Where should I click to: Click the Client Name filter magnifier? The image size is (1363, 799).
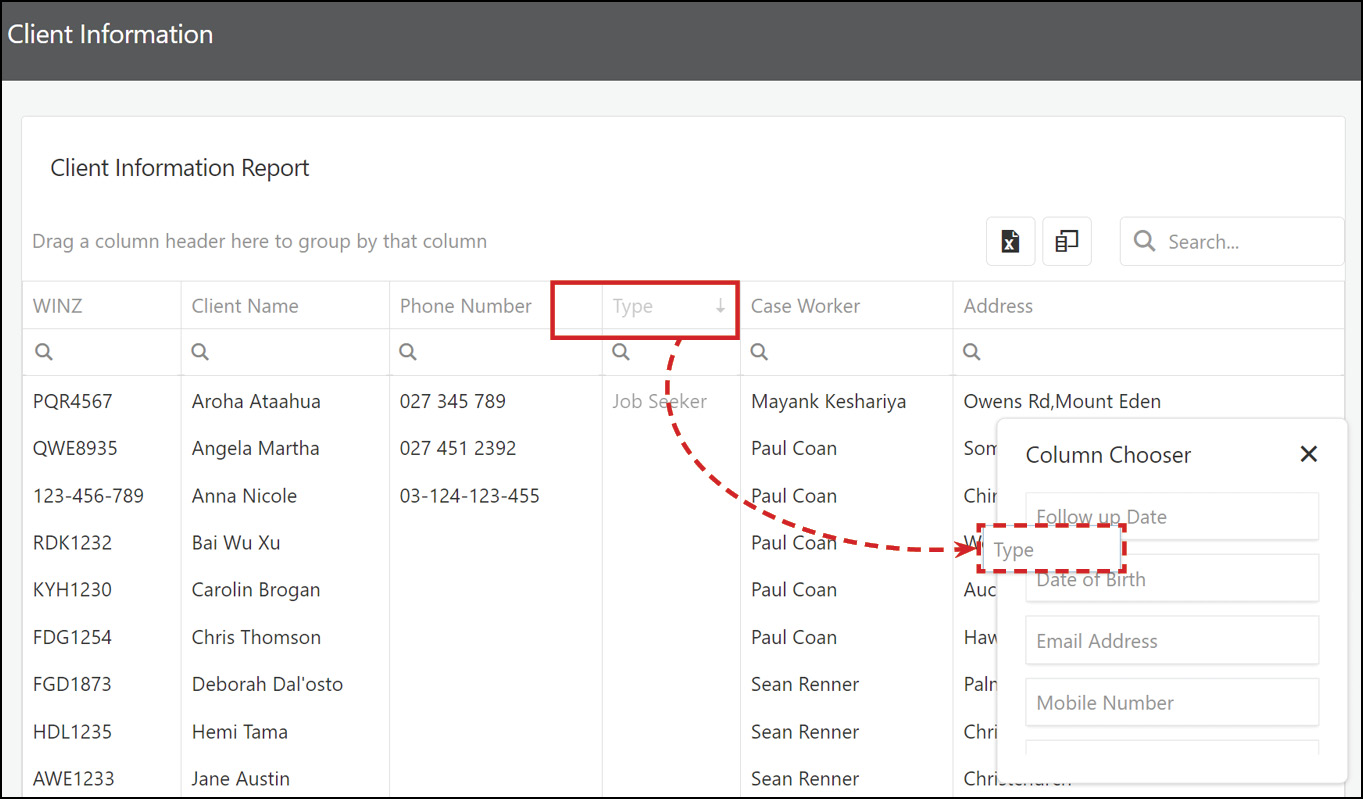point(200,352)
